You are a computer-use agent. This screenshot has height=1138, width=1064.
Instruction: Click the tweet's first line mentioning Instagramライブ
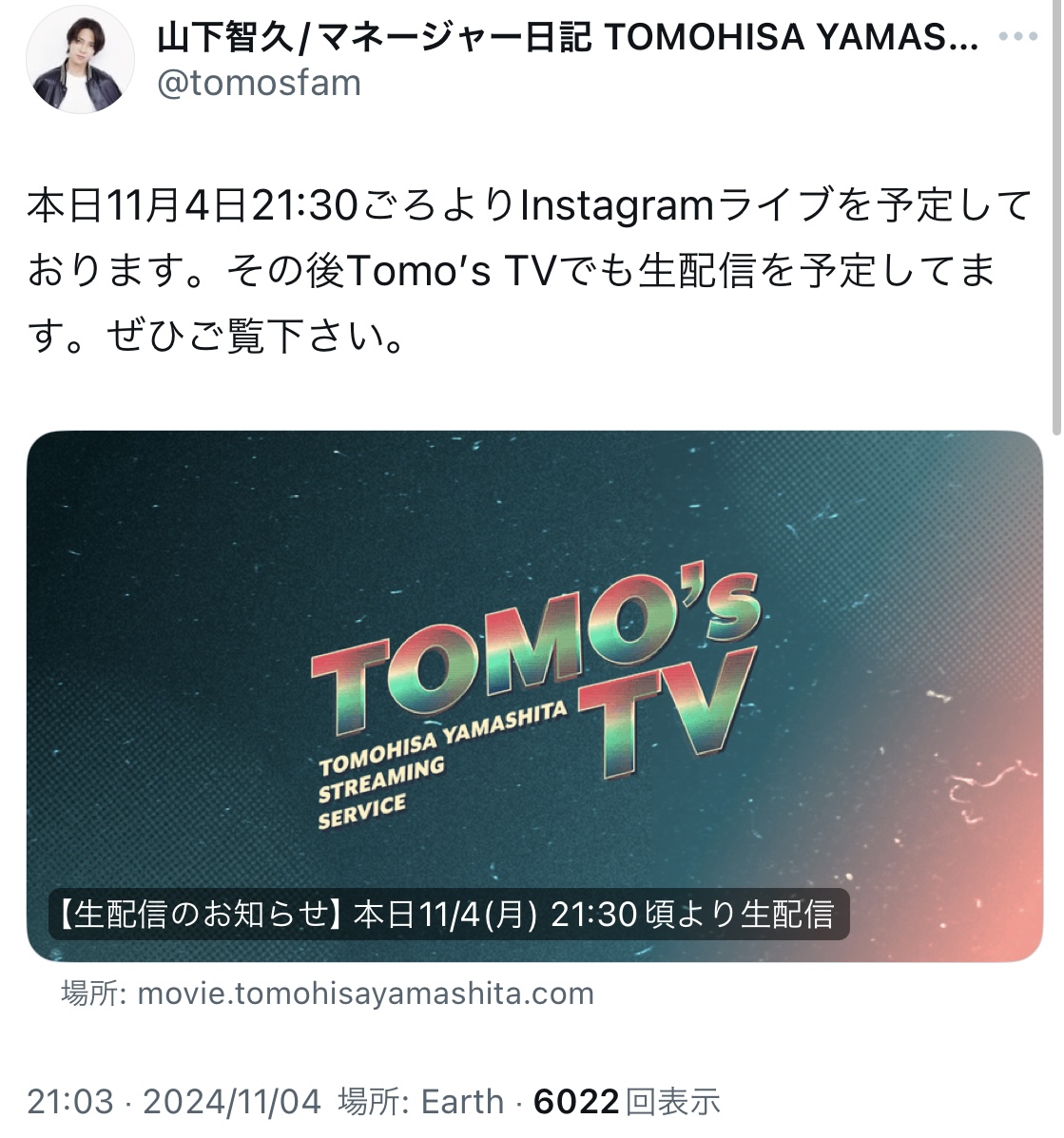530,205
